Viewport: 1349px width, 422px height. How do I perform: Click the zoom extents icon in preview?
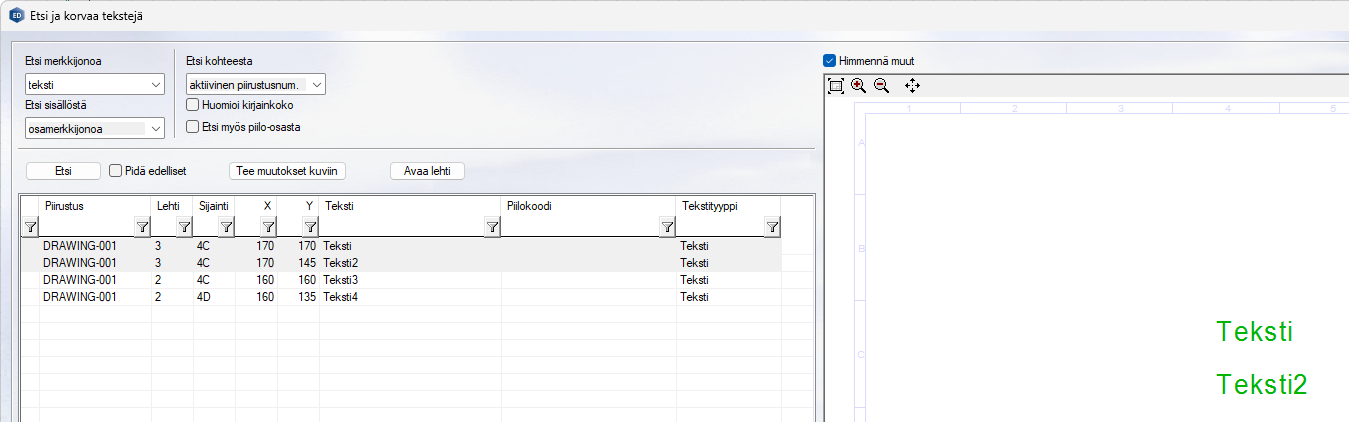pos(836,86)
